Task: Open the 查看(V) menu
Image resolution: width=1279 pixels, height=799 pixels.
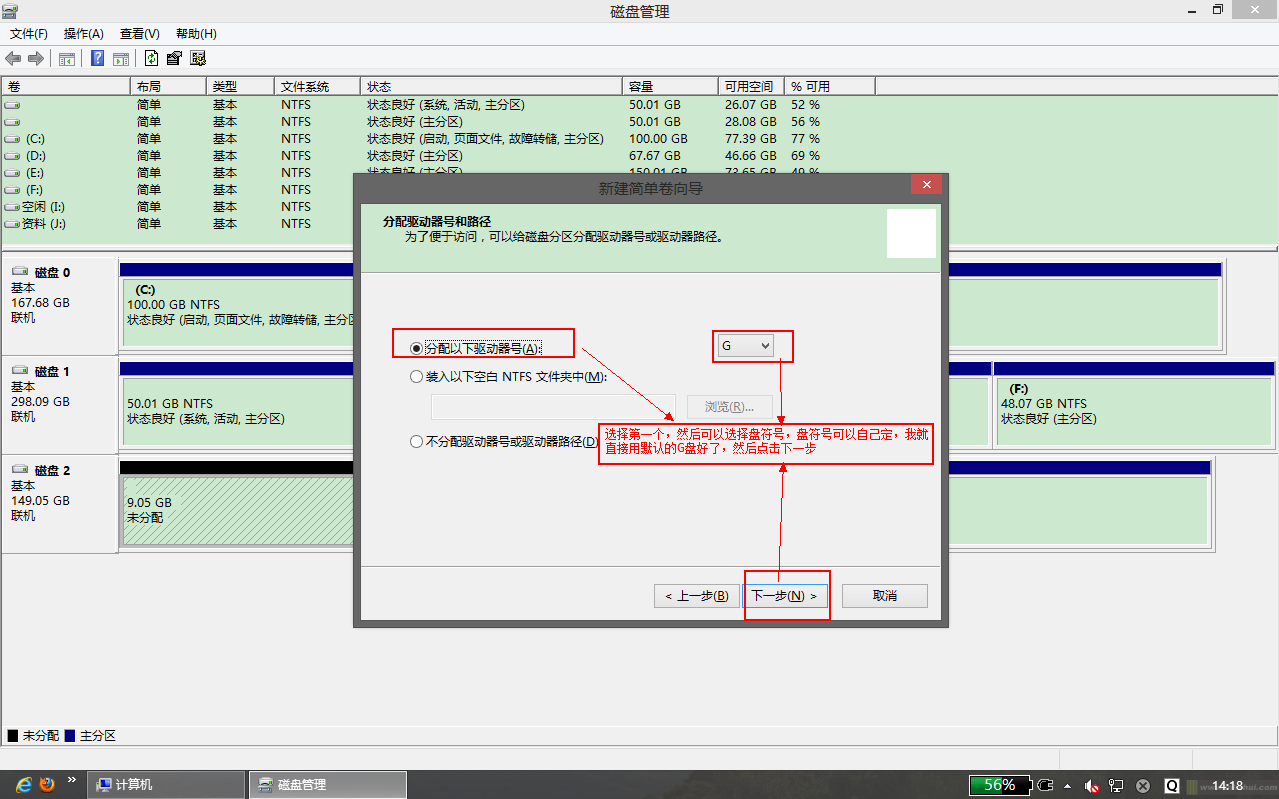Action: click(139, 34)
